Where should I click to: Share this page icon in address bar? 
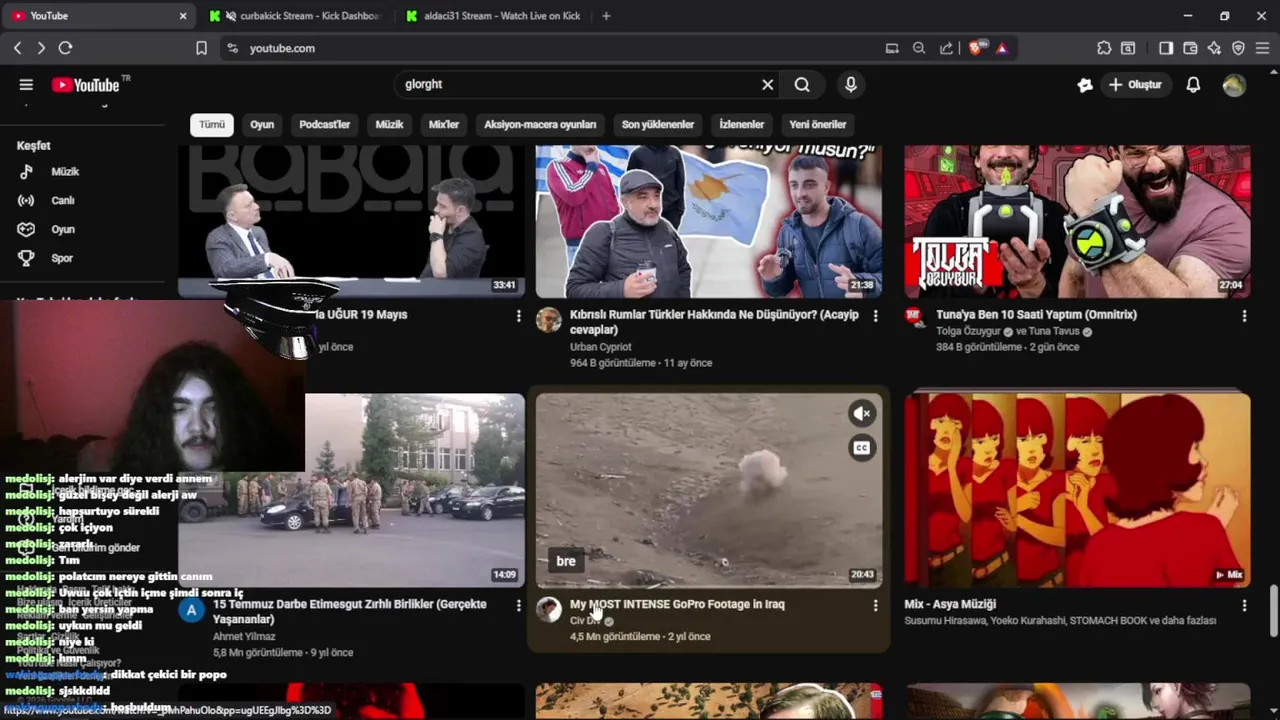[x=946, y=48]
